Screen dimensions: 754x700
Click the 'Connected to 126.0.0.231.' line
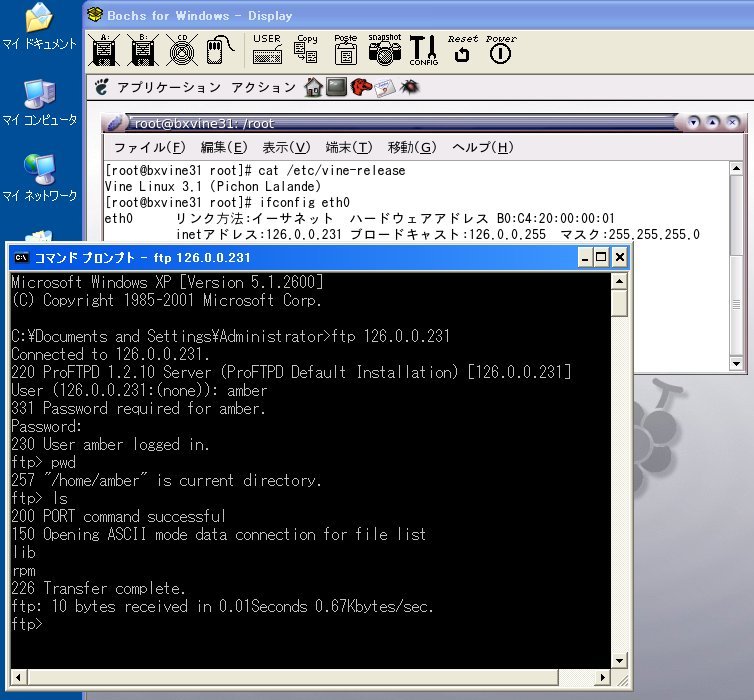[111, 354]
